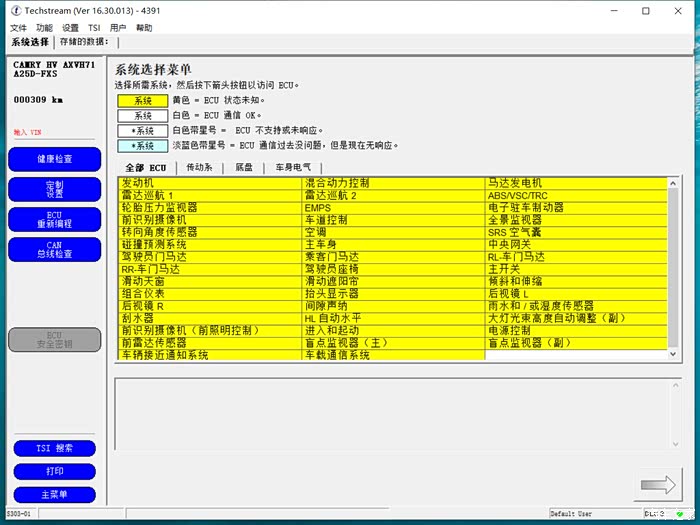Image resolution: width=700 pixels, height=525 pixels.
Task: Click the 定制设置 button
Action: pos(55,189)
